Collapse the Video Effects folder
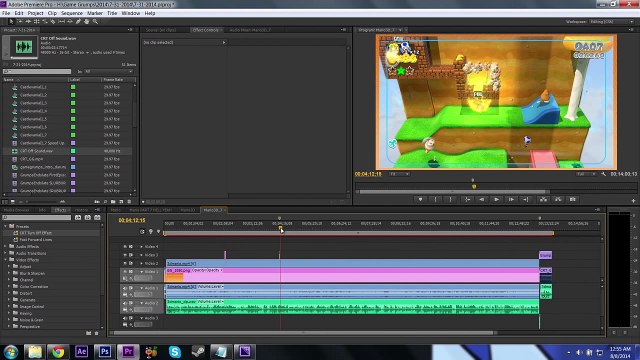Image resolution: width=640 pixels, height=360 pixels. click(5, 260)
